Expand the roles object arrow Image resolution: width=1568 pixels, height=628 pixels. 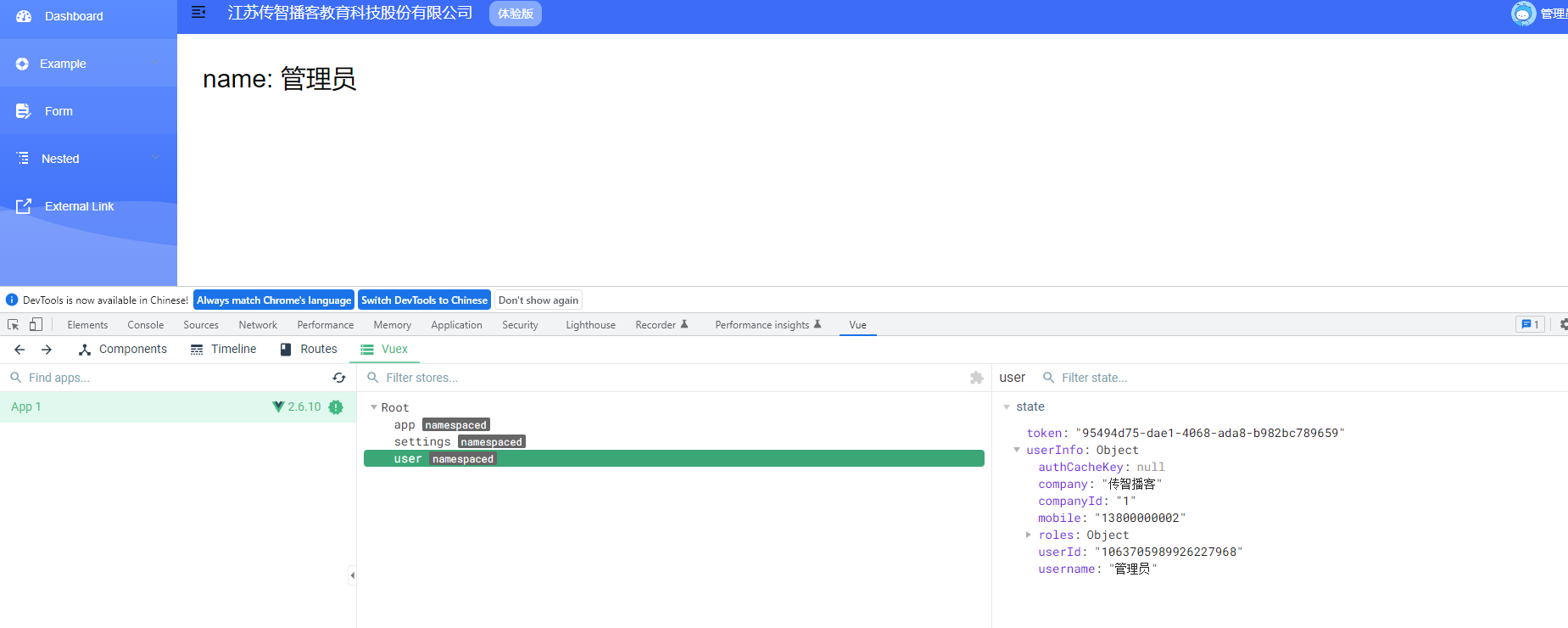1029,535
